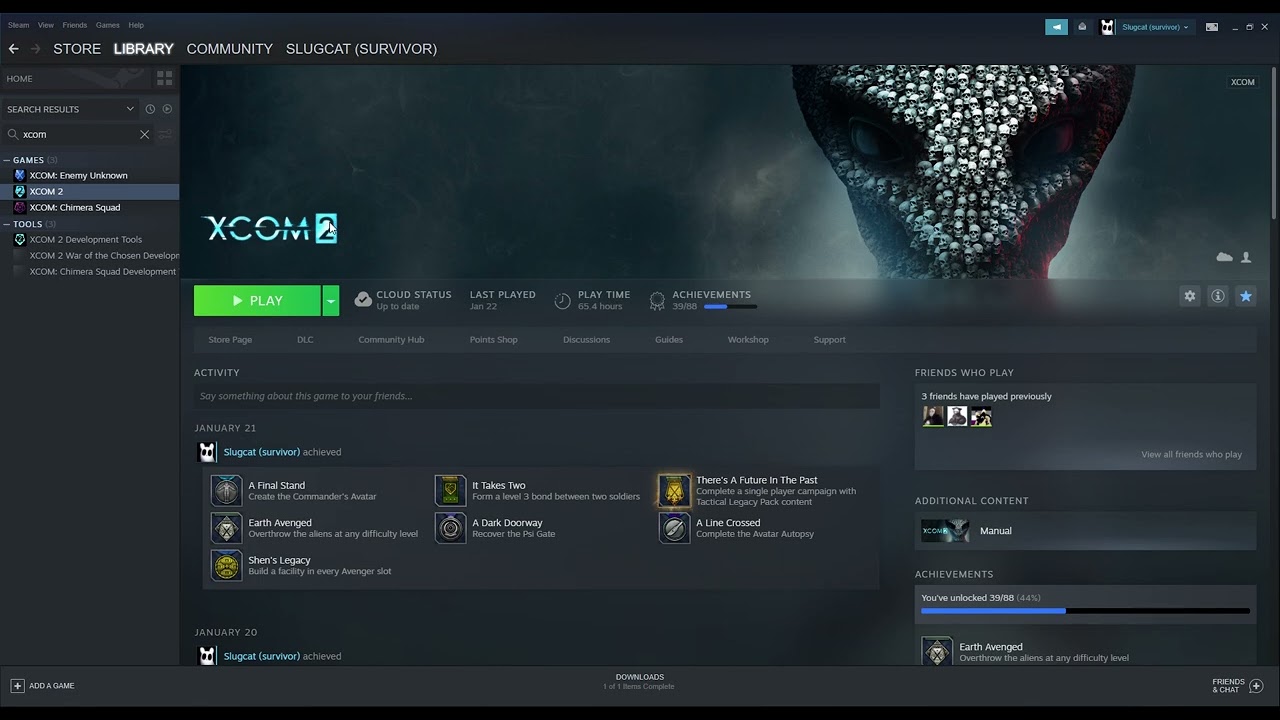The width and height of the screenshot is (1280, 720).
Task: Open the Play button dropdown arrow
Action: pyautogui.click(x=330, y=300)
